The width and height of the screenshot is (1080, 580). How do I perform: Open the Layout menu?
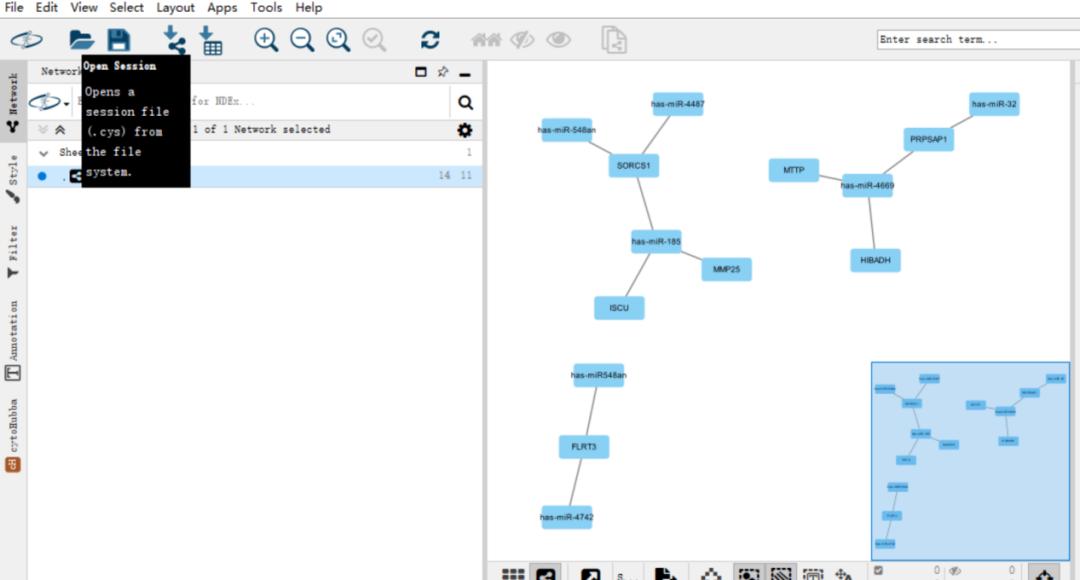pos(175,8)
